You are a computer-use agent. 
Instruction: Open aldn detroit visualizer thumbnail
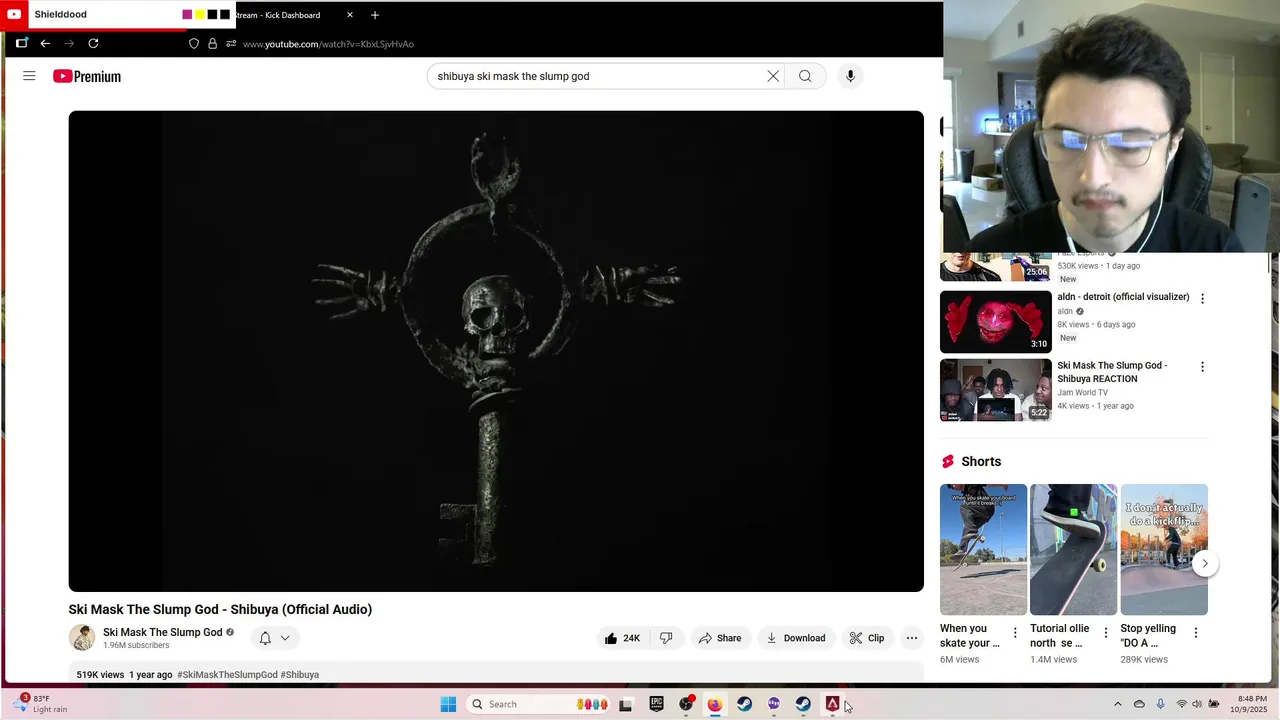pos(996,322)
